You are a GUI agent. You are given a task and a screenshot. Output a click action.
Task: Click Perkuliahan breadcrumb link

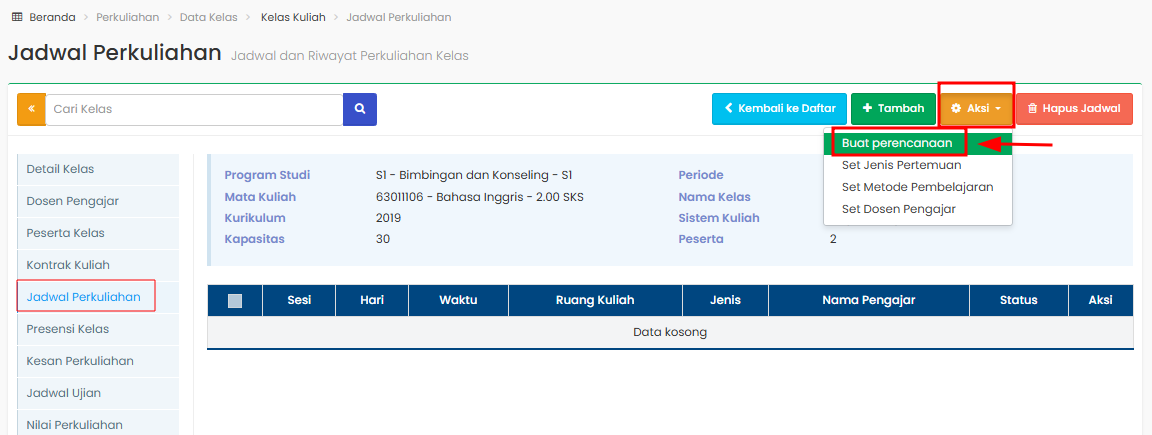130,17
